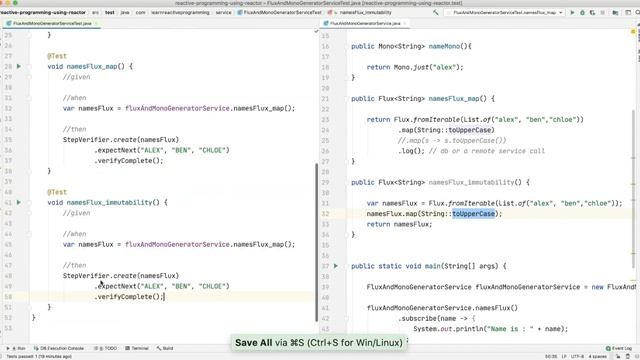This screenshot has width=640, height=360.
Task: Place cursor after verifyComplete() on line 50
Action: click(x=164, y=297)
